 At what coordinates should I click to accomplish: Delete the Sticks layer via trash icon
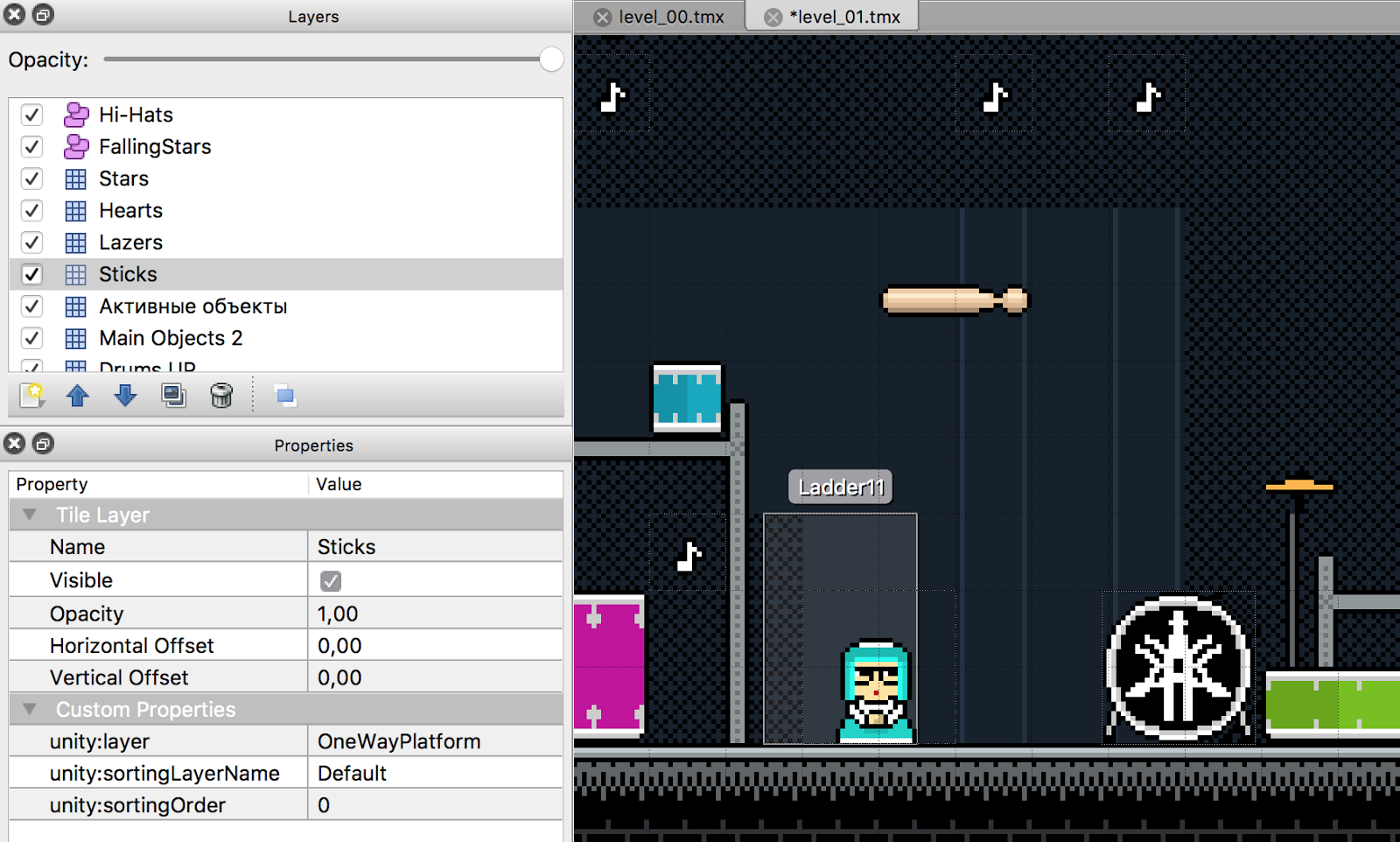click(221, 396)
